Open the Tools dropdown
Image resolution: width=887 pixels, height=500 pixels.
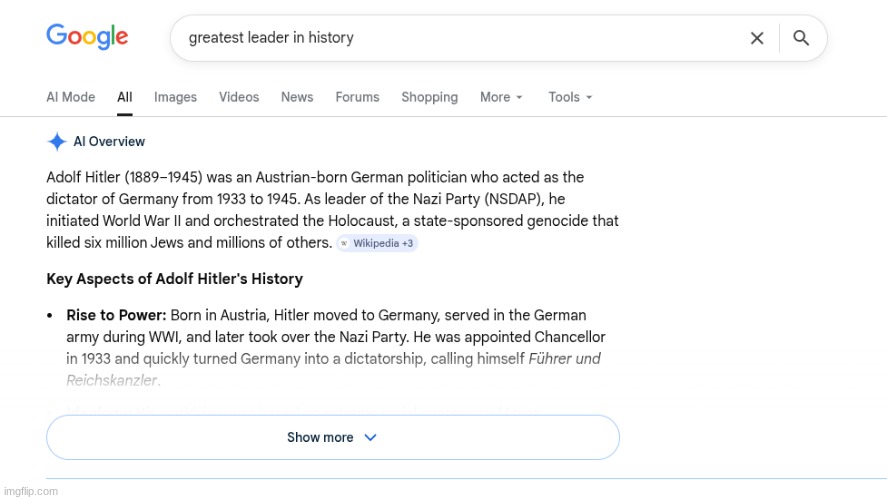click(570, 97)
